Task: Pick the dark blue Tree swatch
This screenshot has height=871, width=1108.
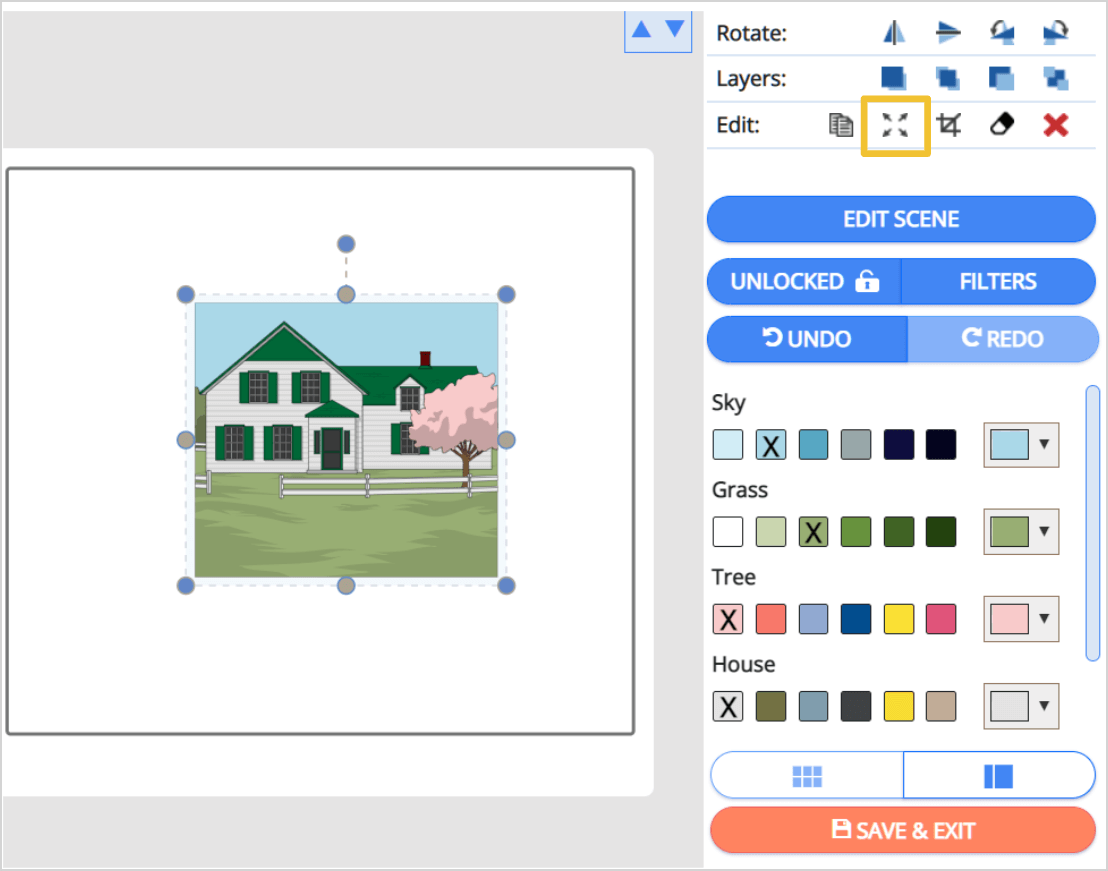Action: pos(856,619)
